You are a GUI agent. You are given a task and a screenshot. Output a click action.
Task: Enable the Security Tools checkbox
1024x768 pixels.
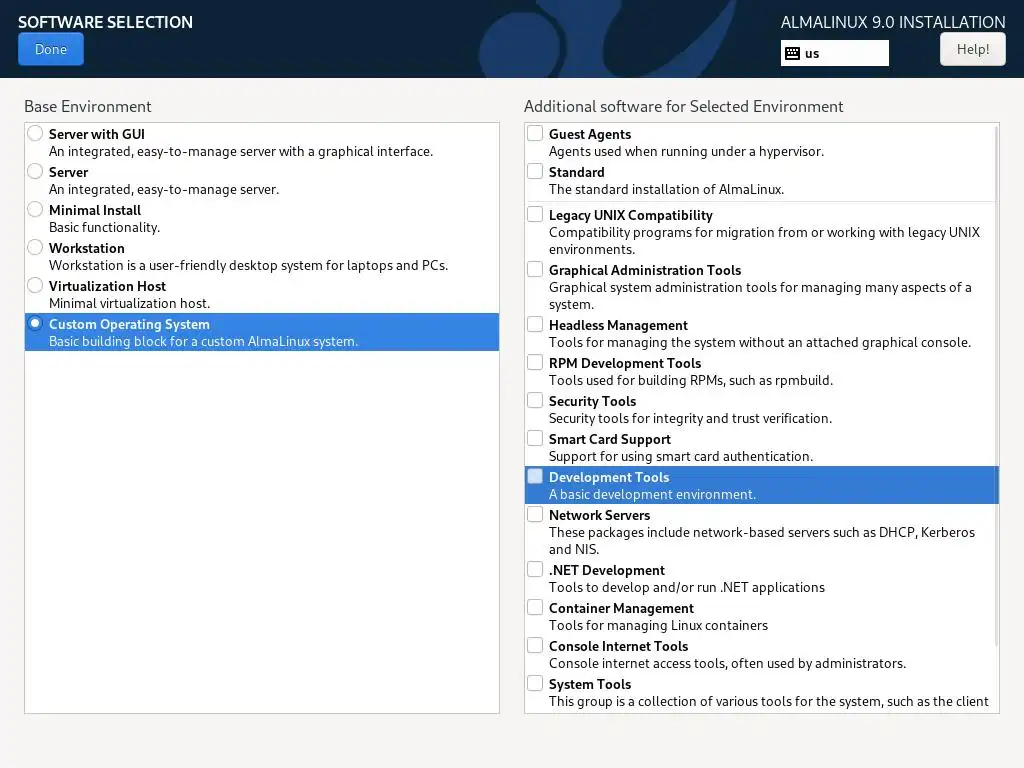click(x=536, y=401)
